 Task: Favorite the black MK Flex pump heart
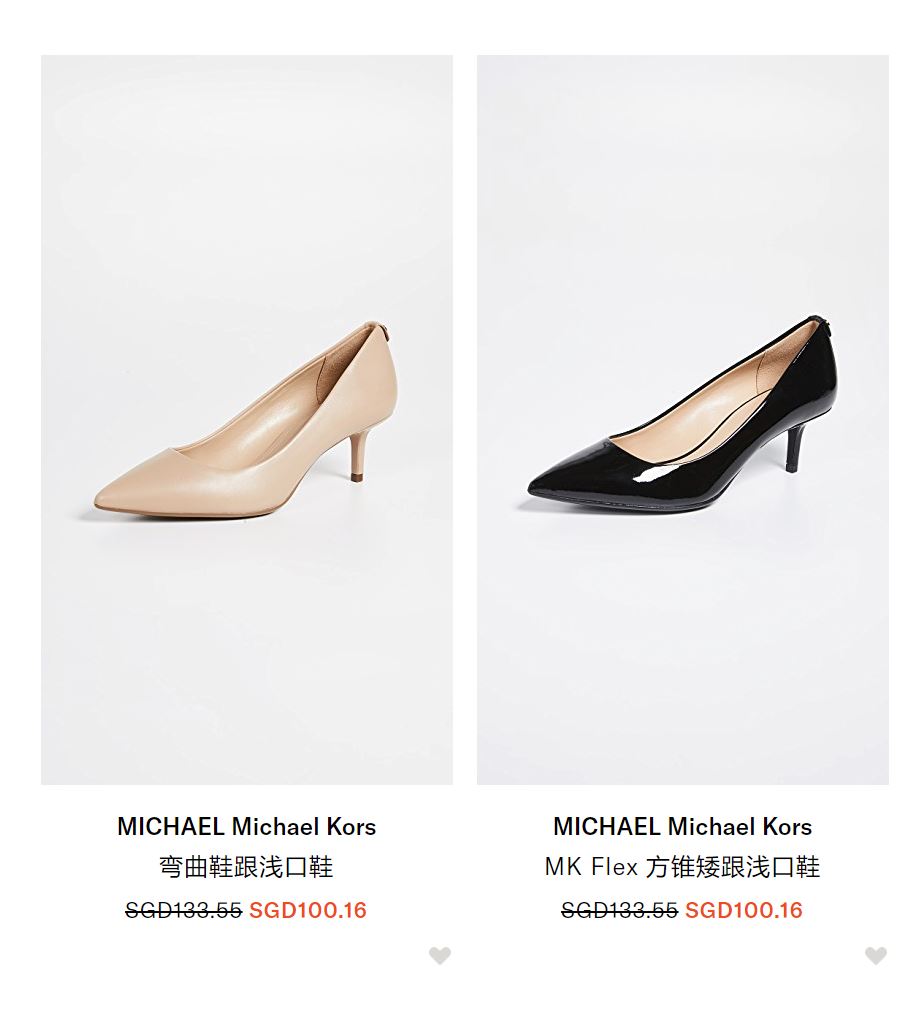tap(876, 955)
